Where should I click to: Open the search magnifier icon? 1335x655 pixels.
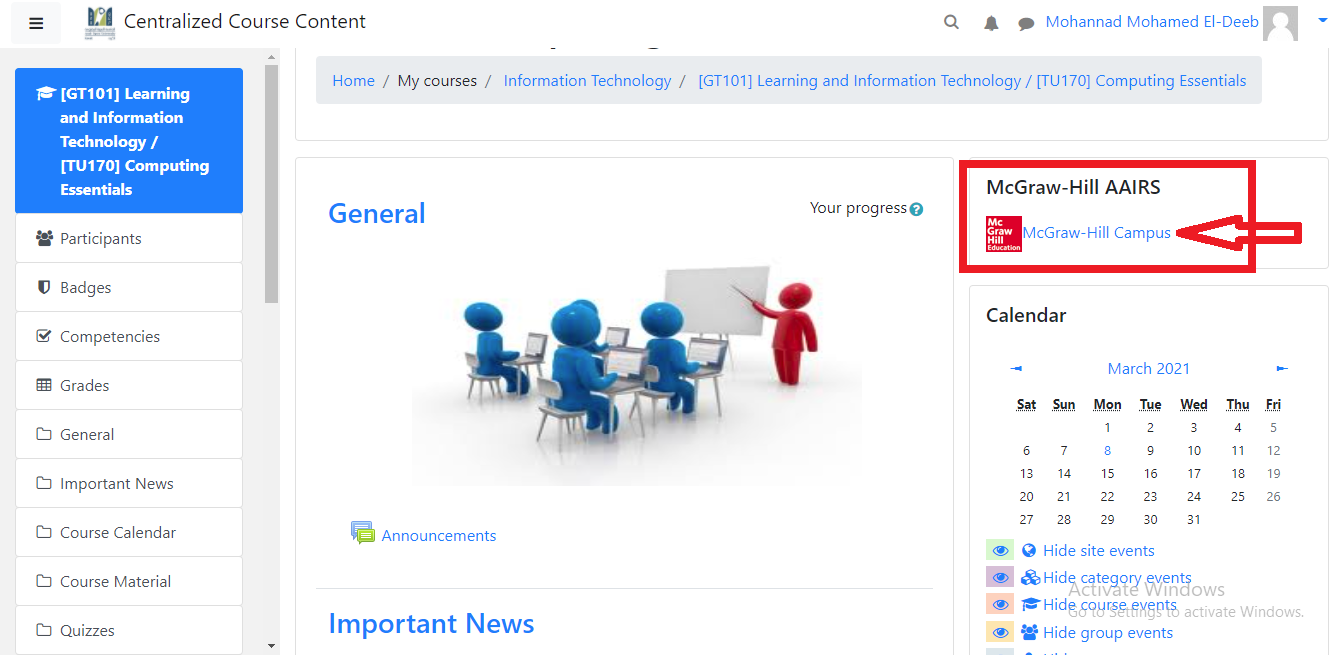coord(951,22)
